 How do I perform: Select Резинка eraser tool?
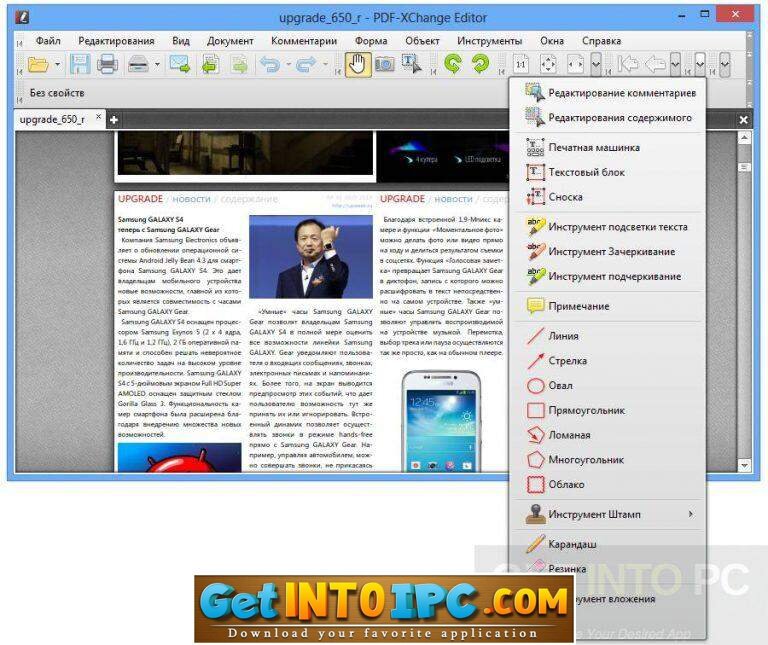[607, 569]
